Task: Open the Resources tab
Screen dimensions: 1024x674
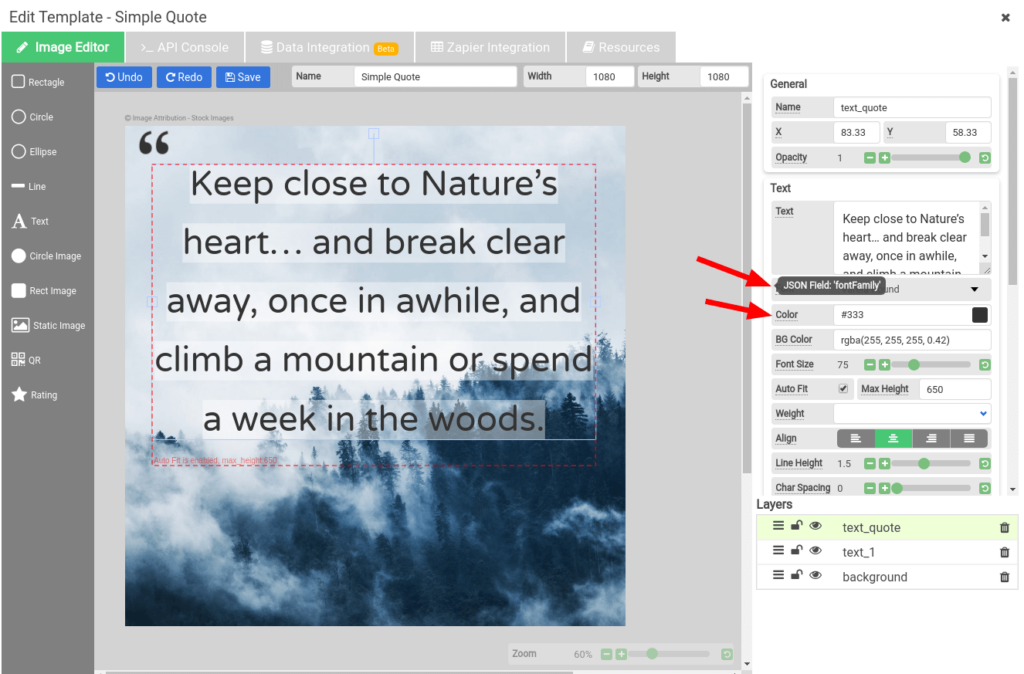Action: 621,47
